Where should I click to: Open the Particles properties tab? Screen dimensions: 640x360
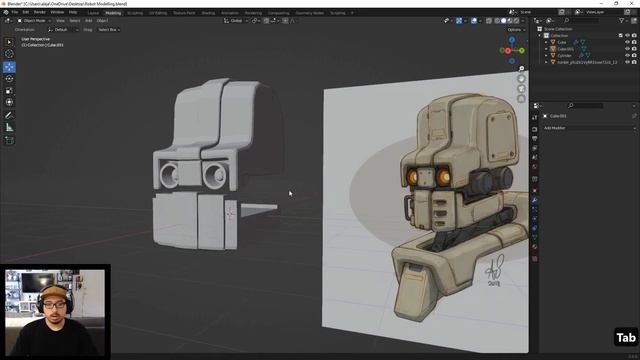[535, 210]
